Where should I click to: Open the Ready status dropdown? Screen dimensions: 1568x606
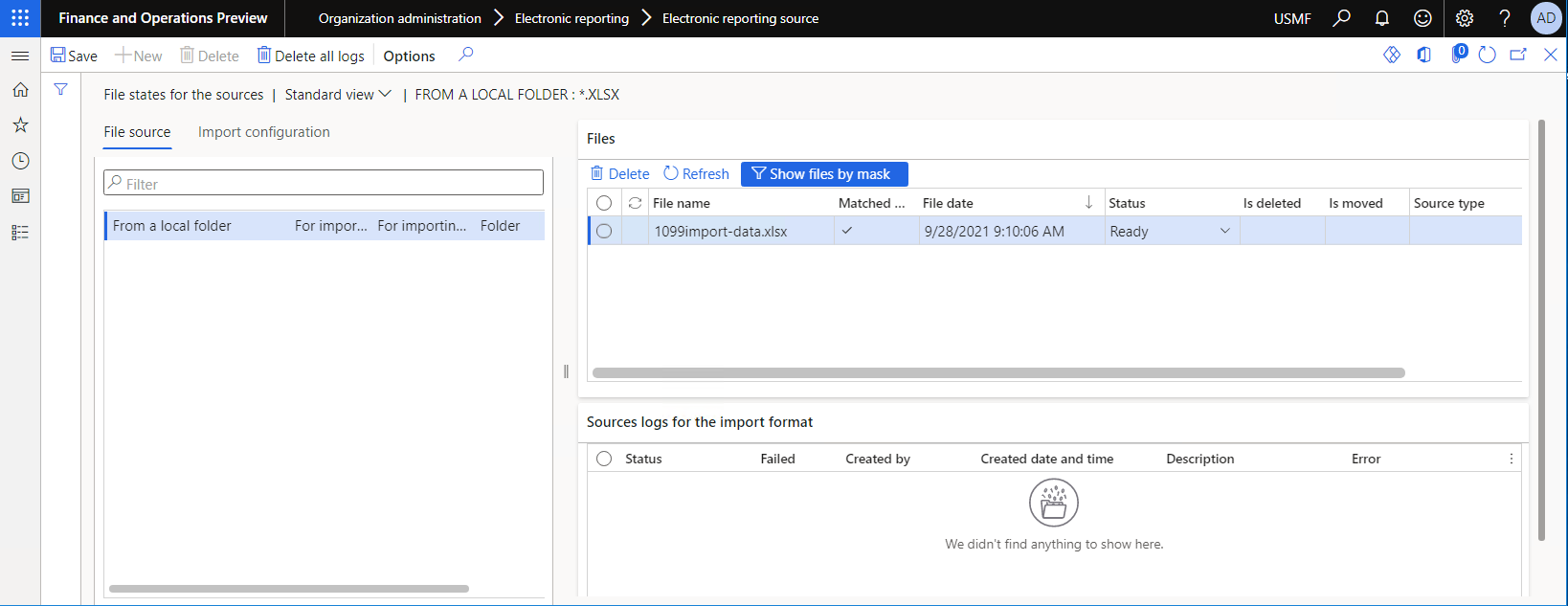click(x=1224, y=231)
